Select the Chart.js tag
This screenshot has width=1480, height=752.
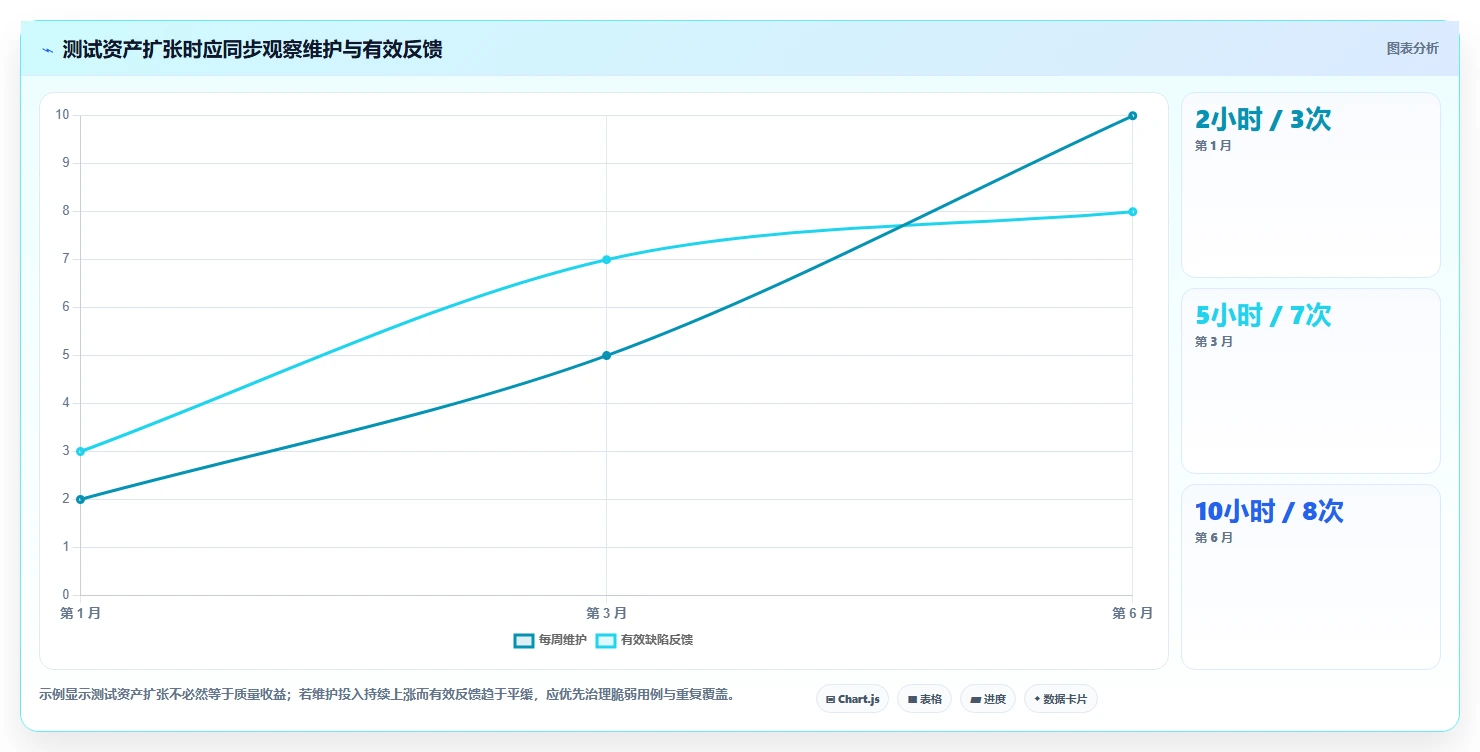click(x=852, y=699)
